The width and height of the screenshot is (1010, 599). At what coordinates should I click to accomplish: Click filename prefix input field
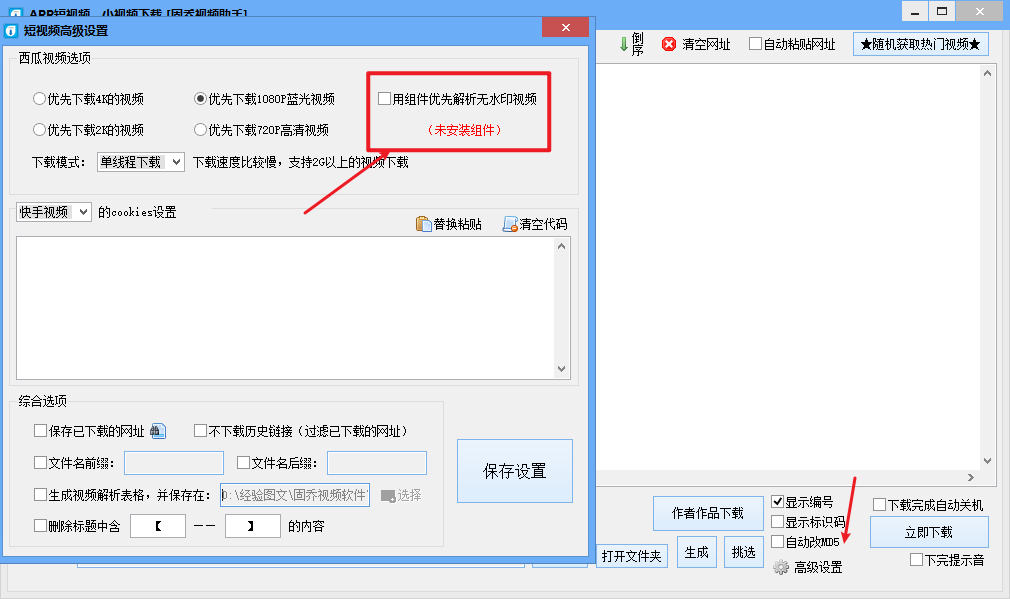(x=174, y=463)
